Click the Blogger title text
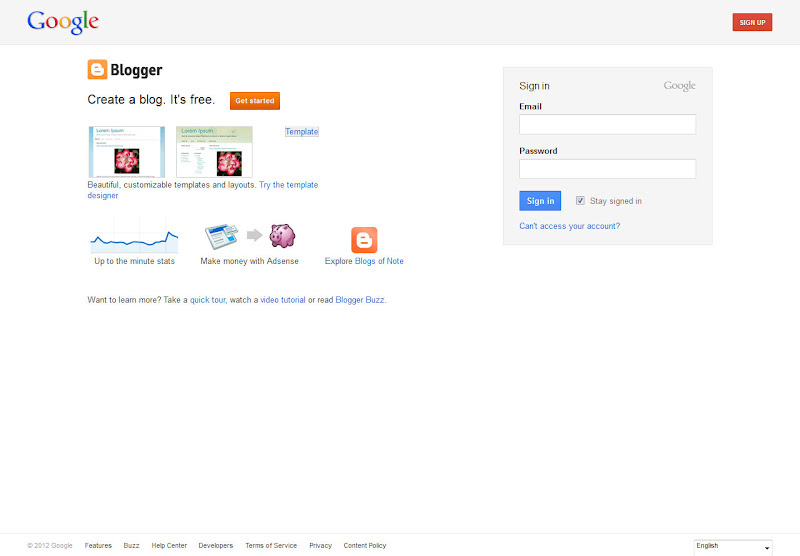Screen dimensions: 800x556 (136, 70)
